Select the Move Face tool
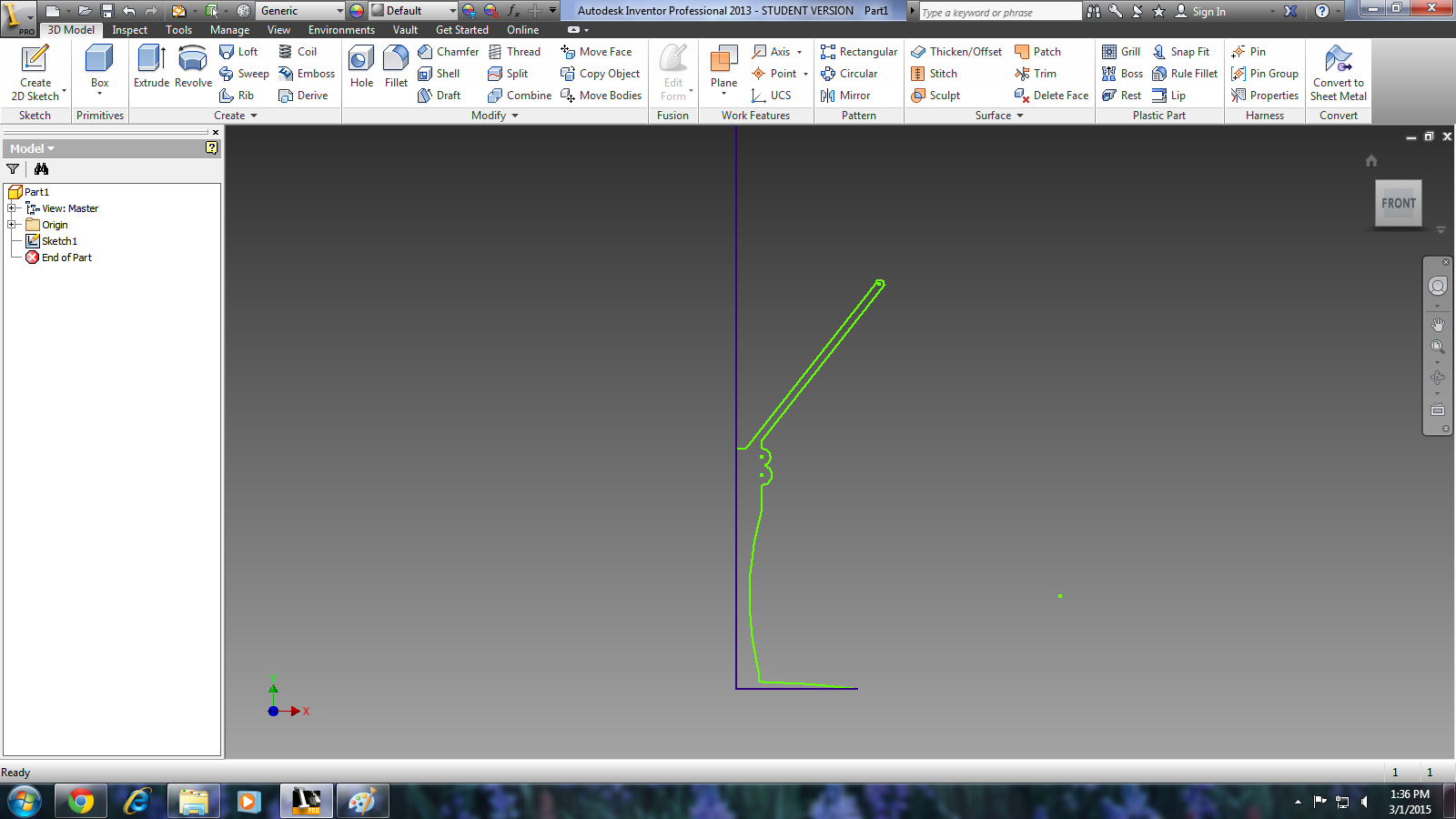 (596, 52)
